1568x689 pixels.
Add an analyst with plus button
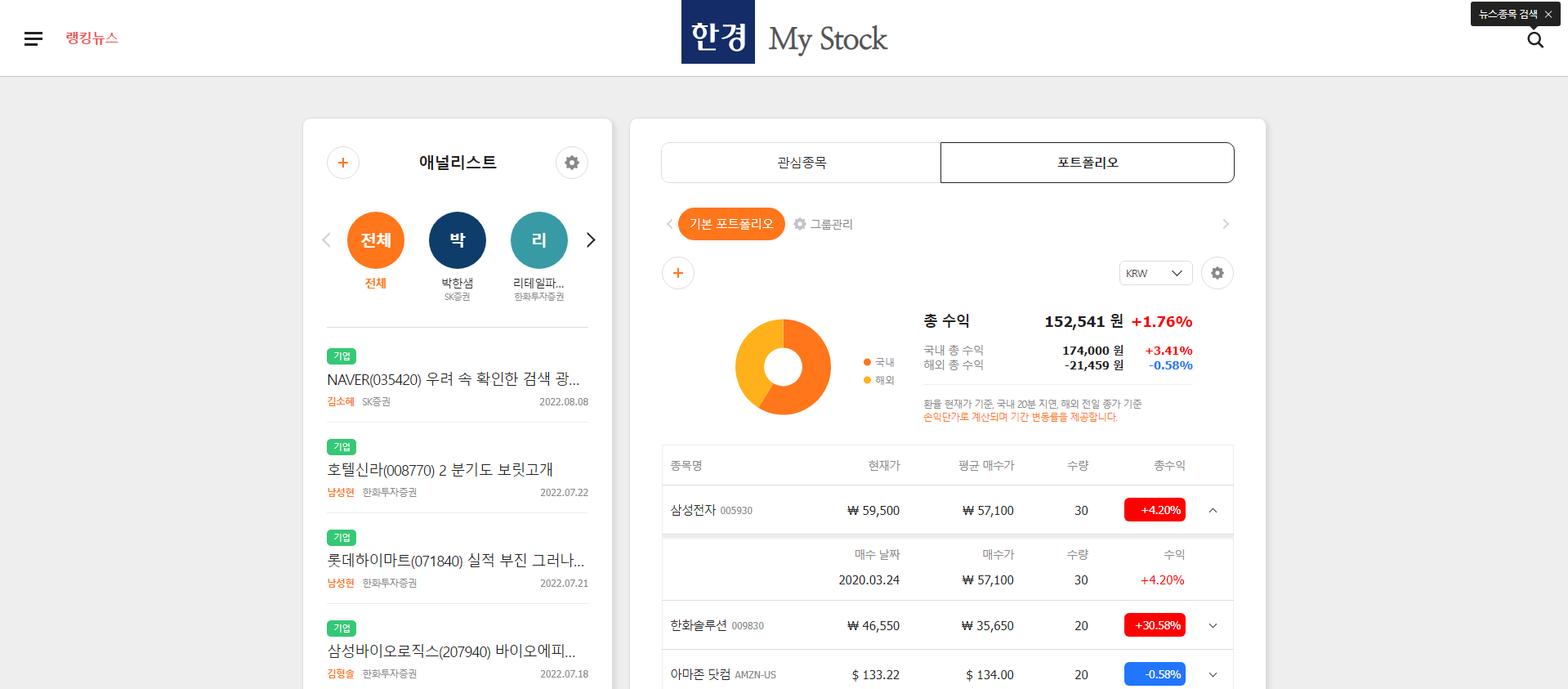pos(343,163)
